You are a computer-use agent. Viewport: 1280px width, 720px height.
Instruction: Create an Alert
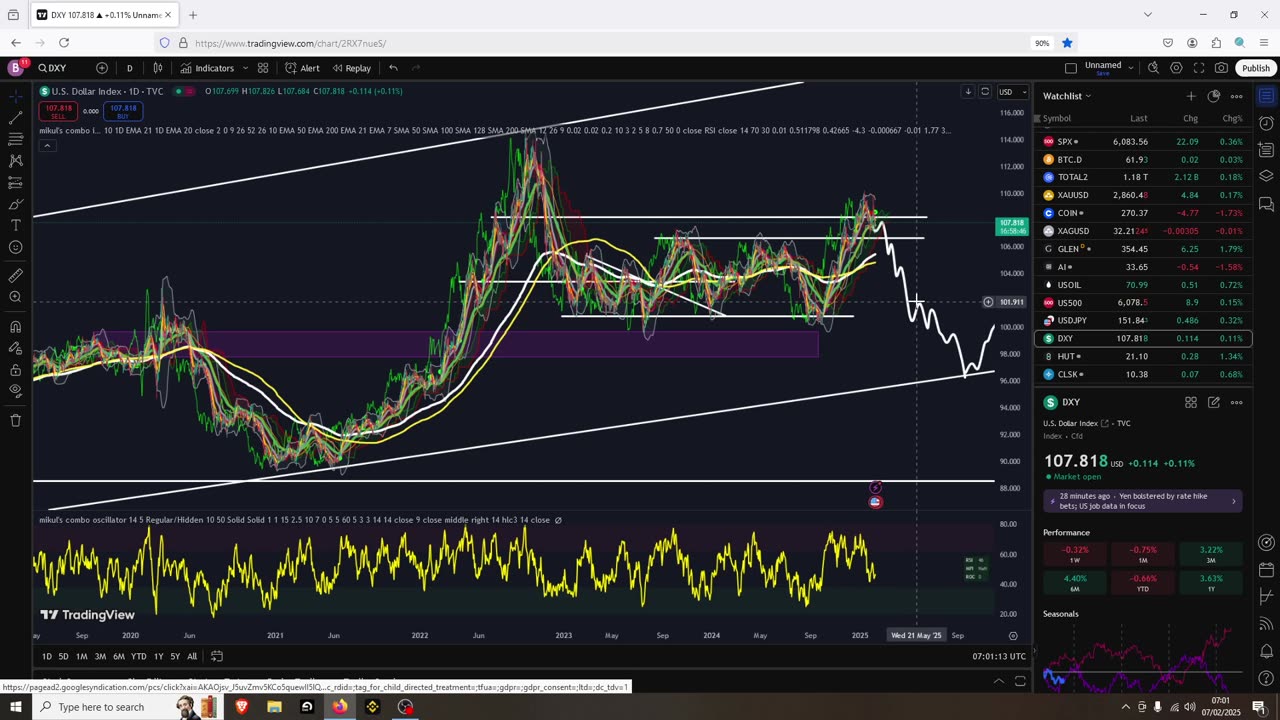302,68
